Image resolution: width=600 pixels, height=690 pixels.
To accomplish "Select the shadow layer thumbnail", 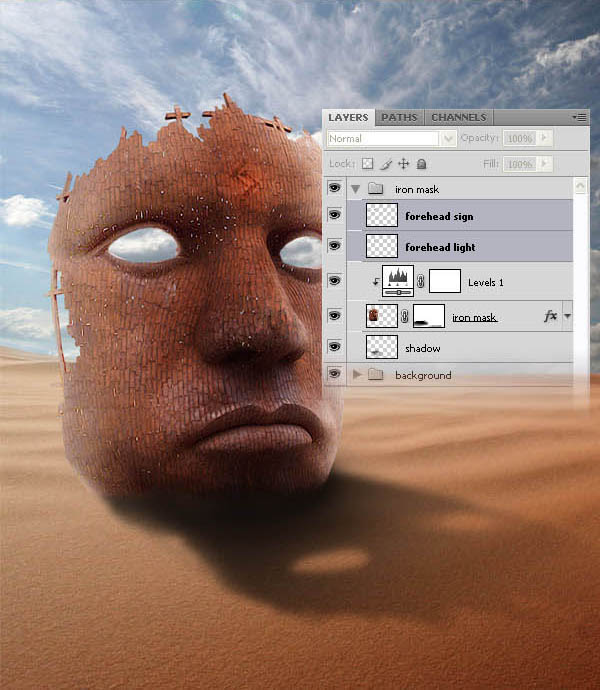I will (x=382, y=347).
